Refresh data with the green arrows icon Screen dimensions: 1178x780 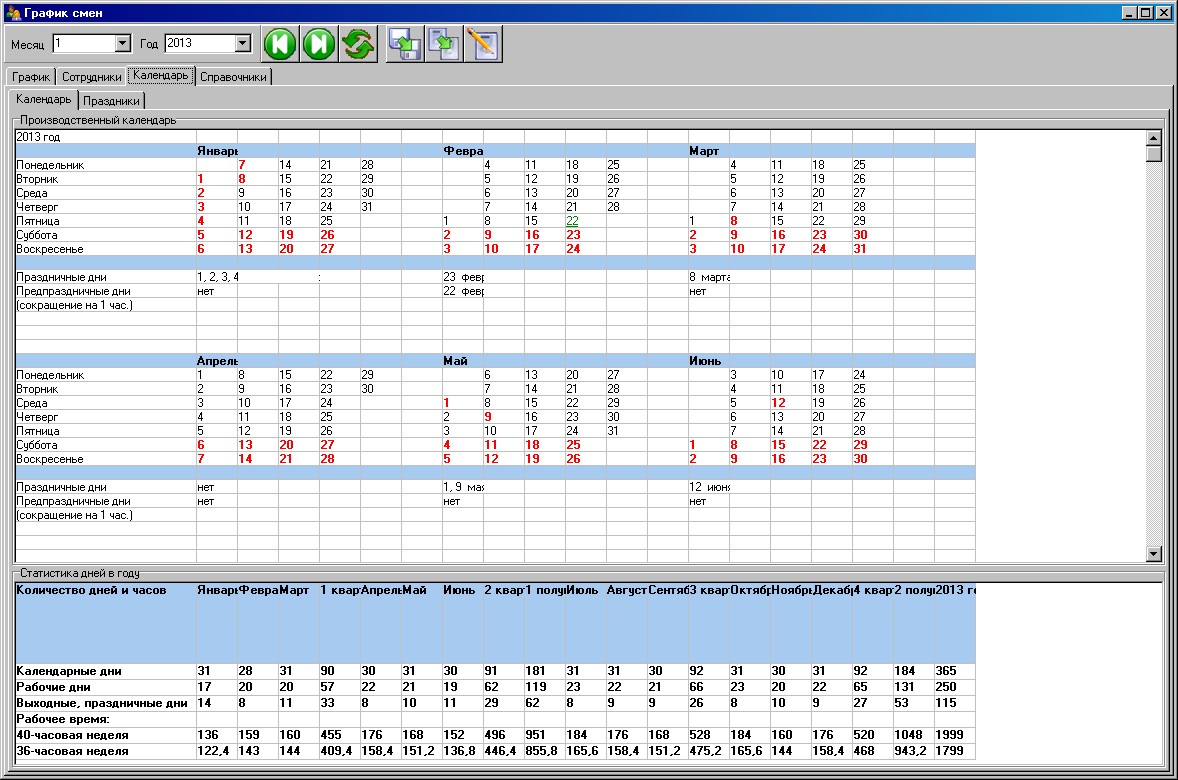pyautogui.click(x=358, y=44)
